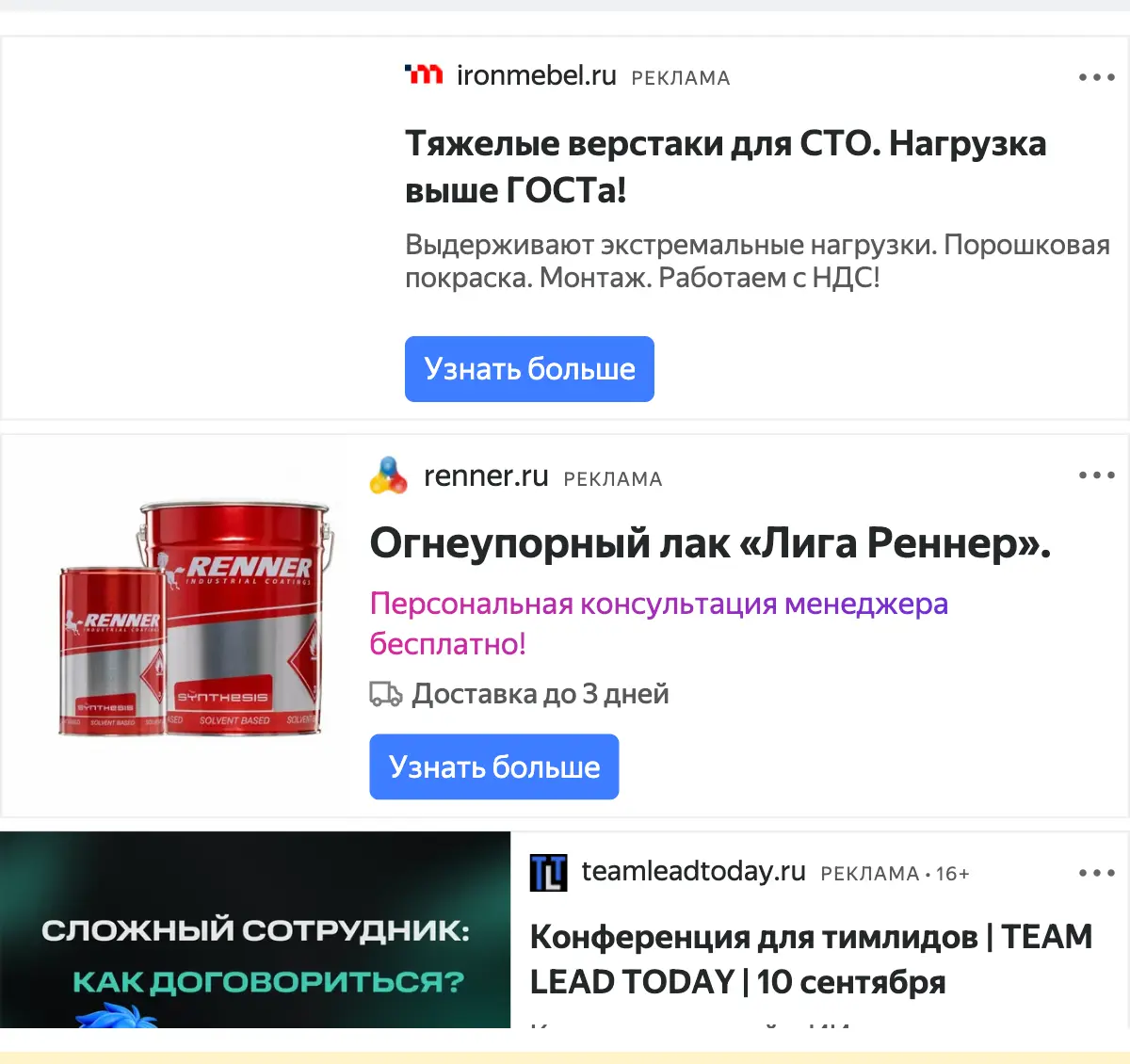Open the renner.ru site link
This screenshot has height=1064, width=1130.
coord(486,476)
